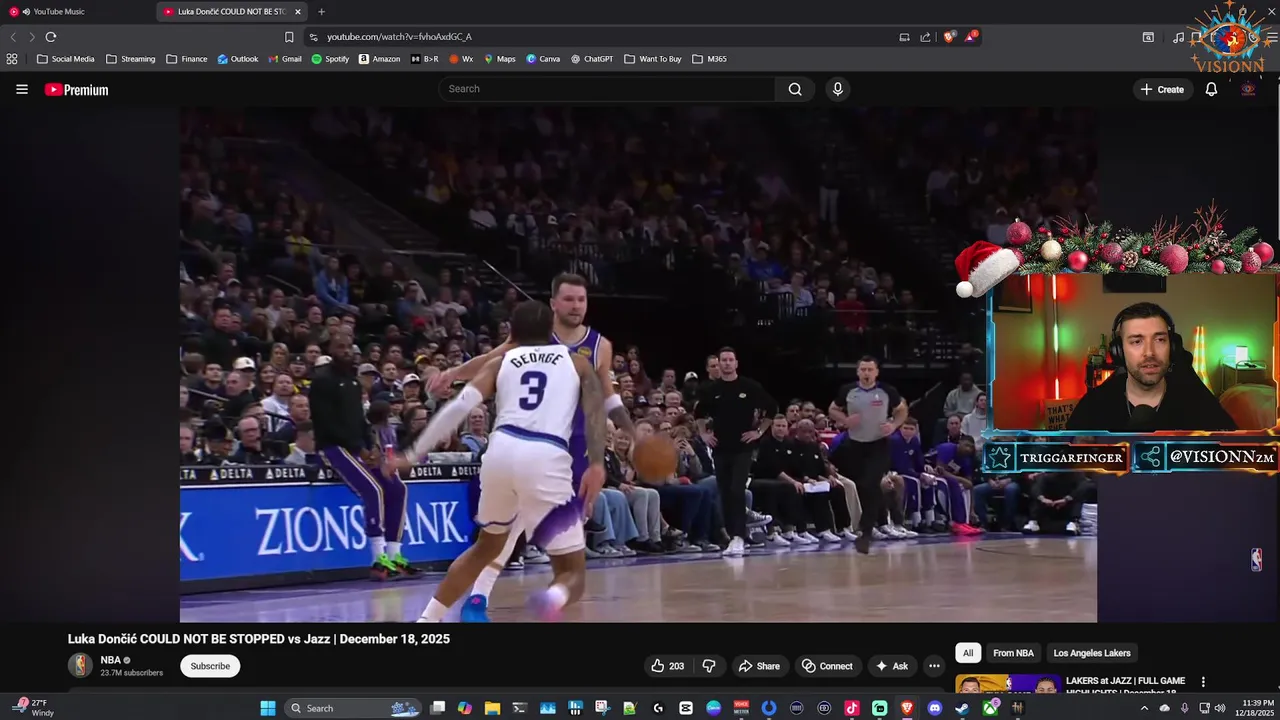Open a new tab with the plus button
Screen dimensions: 1280x720
(x=321, y=12)
